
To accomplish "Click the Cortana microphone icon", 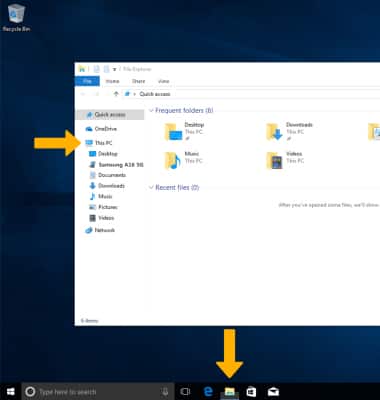I will (165, 392).
